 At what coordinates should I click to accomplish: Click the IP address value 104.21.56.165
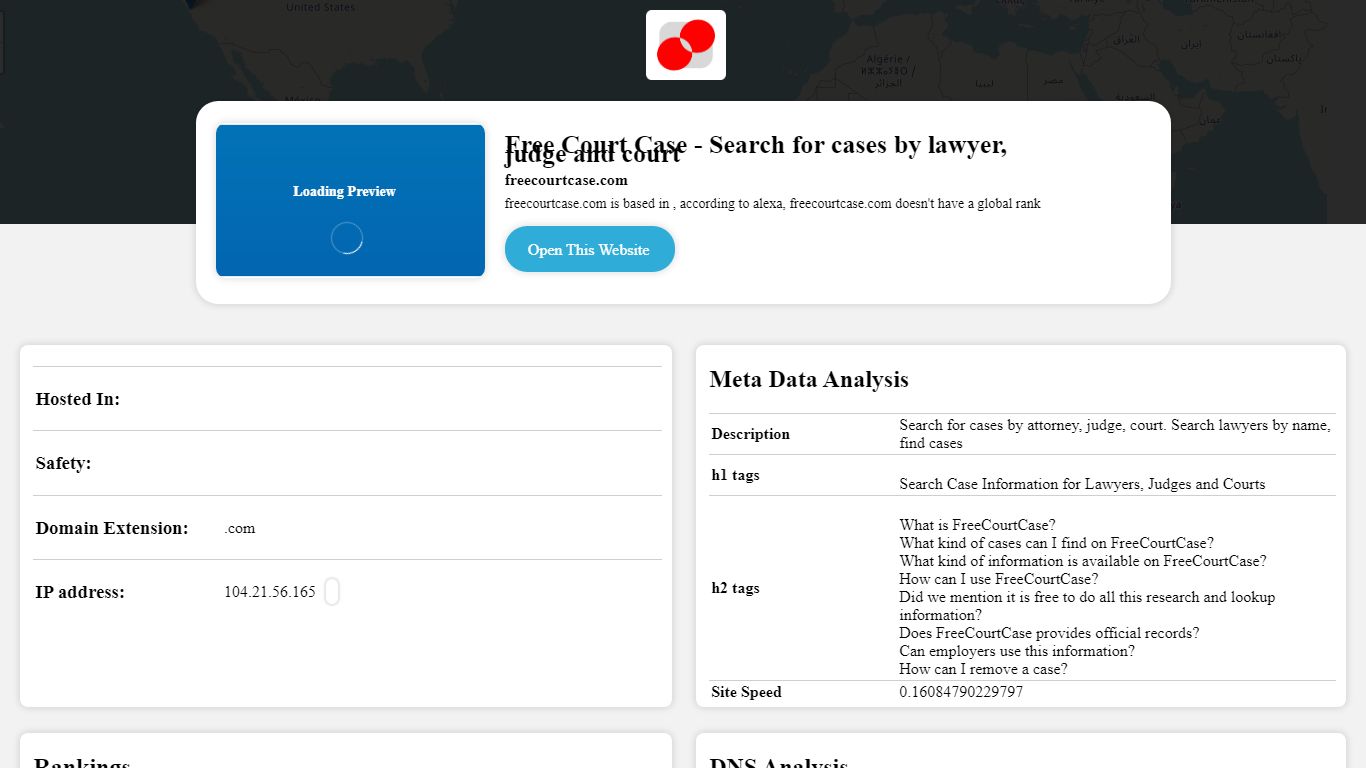pos(269,592)
